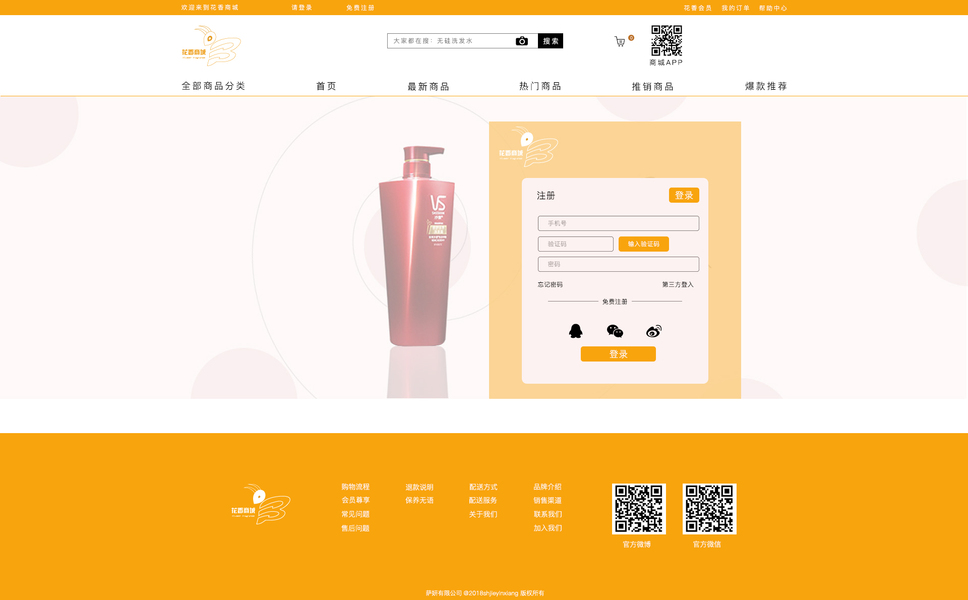Go to 首页 in navigation bar
The height and width of the screenshot is (600, 968).
326,86
